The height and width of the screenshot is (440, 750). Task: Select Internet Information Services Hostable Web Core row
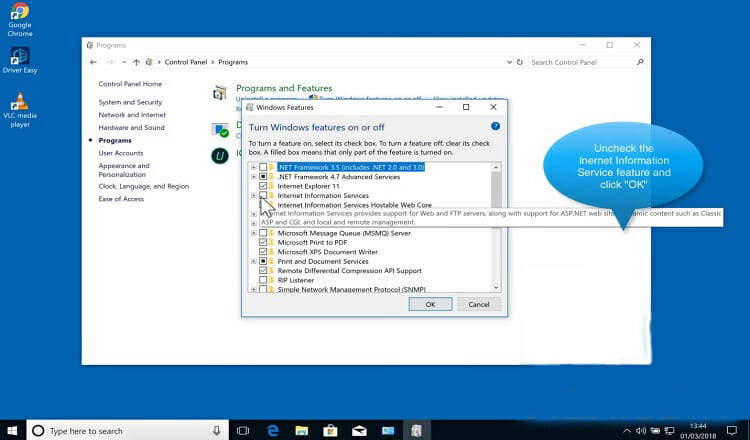354,205
